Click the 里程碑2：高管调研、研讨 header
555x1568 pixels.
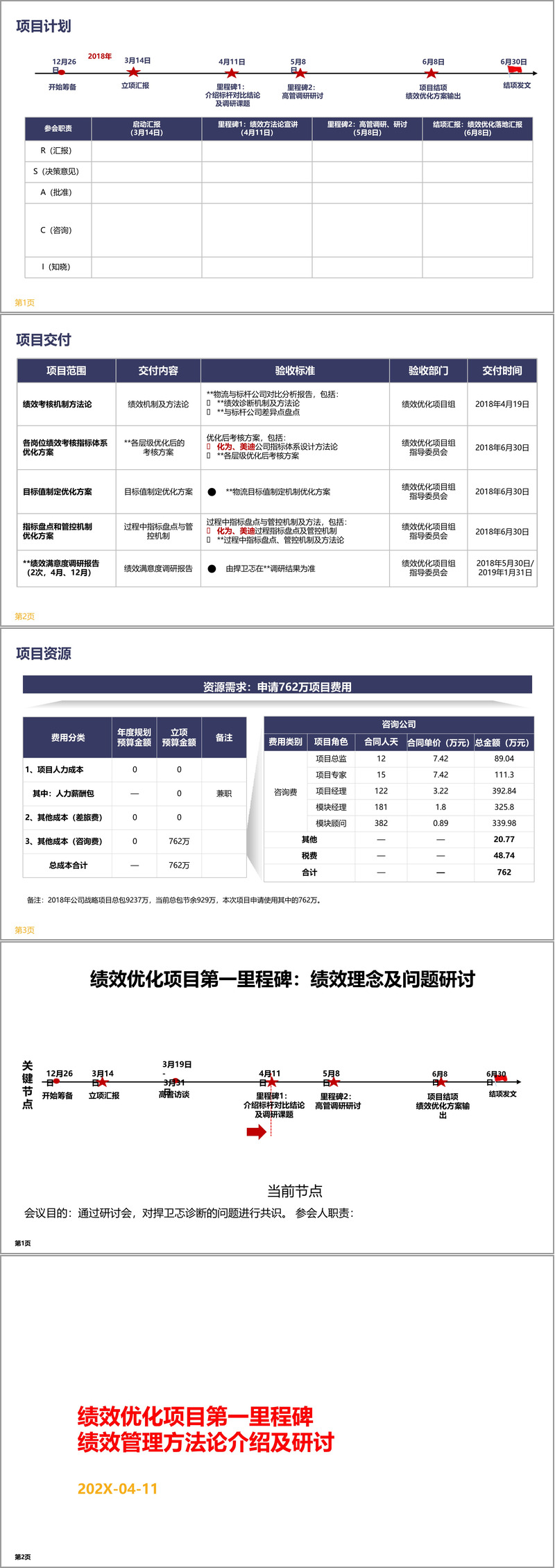(367, 128)
